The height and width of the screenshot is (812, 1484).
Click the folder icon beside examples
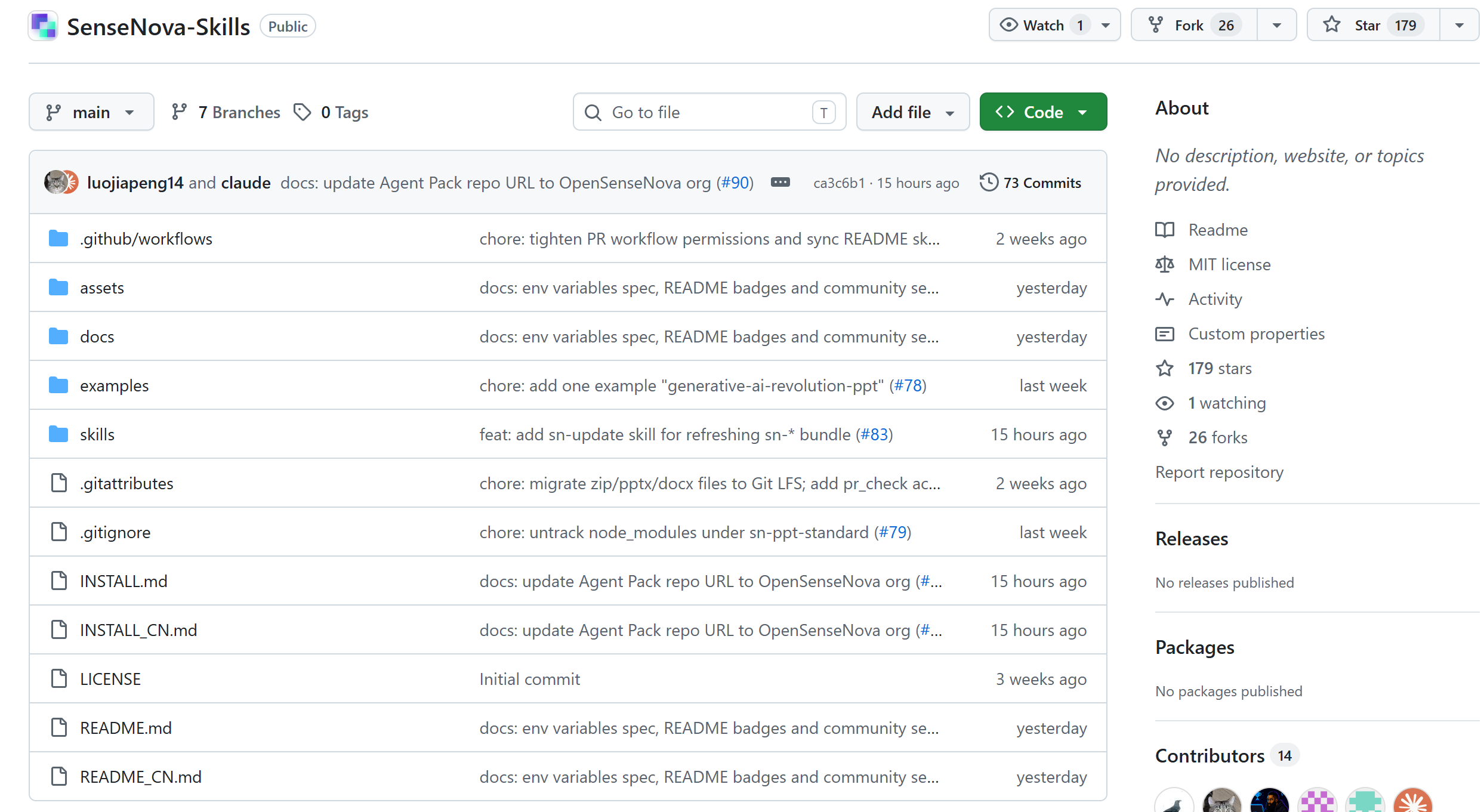[58, 385]
